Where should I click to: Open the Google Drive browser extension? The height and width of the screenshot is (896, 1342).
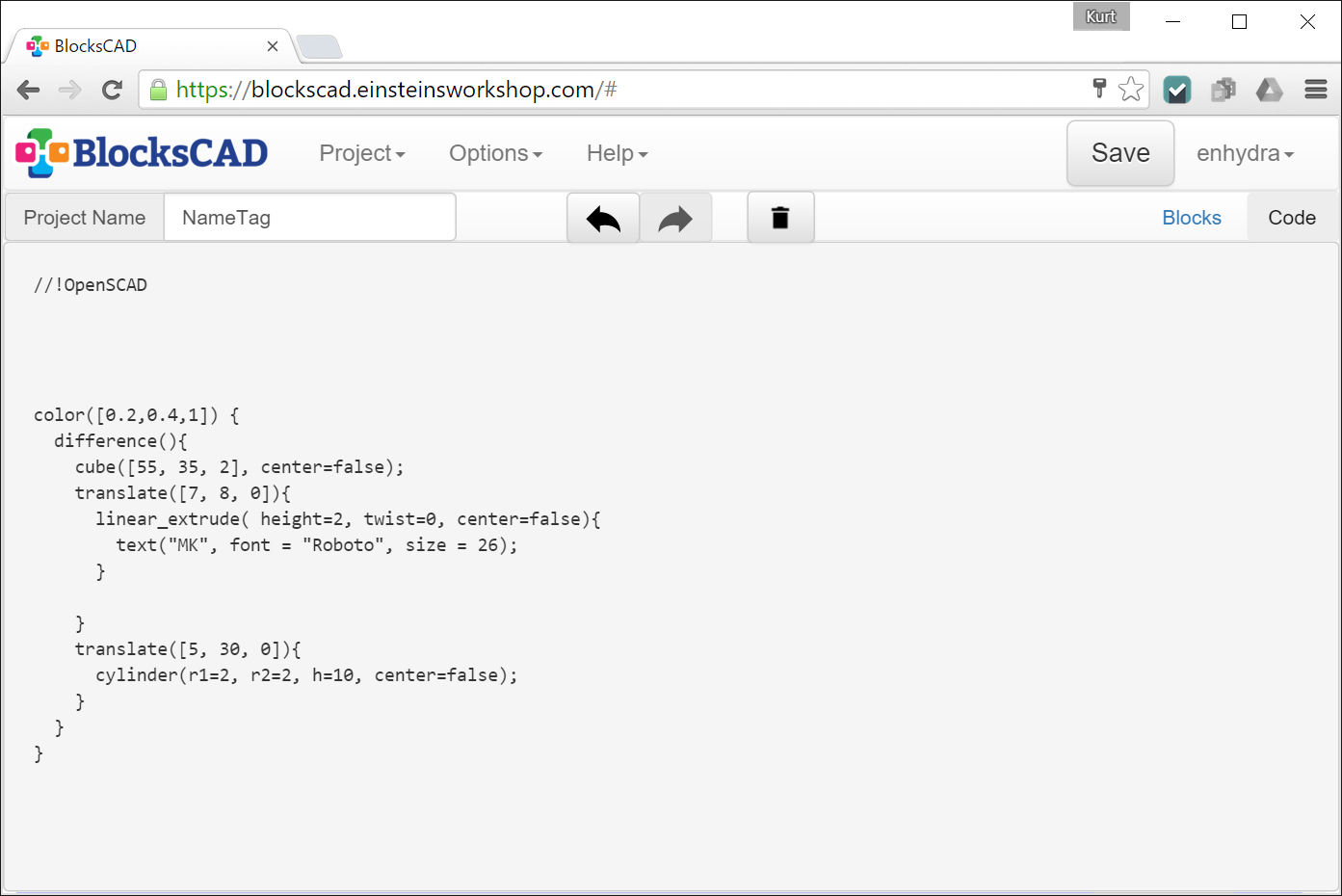[1269, 89]
